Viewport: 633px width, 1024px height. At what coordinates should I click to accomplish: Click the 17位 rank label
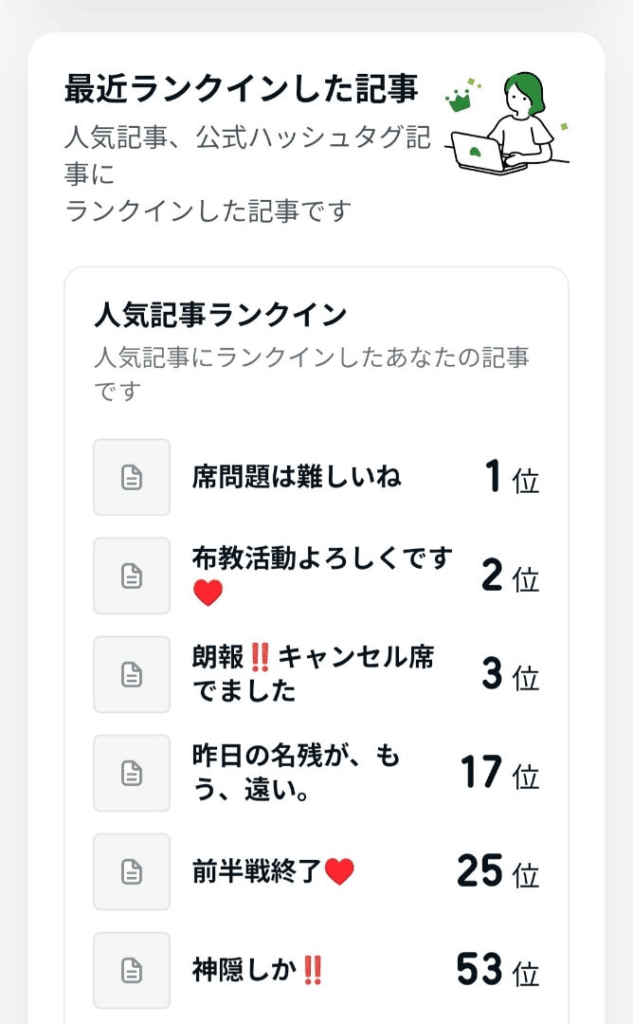[500, 774]
